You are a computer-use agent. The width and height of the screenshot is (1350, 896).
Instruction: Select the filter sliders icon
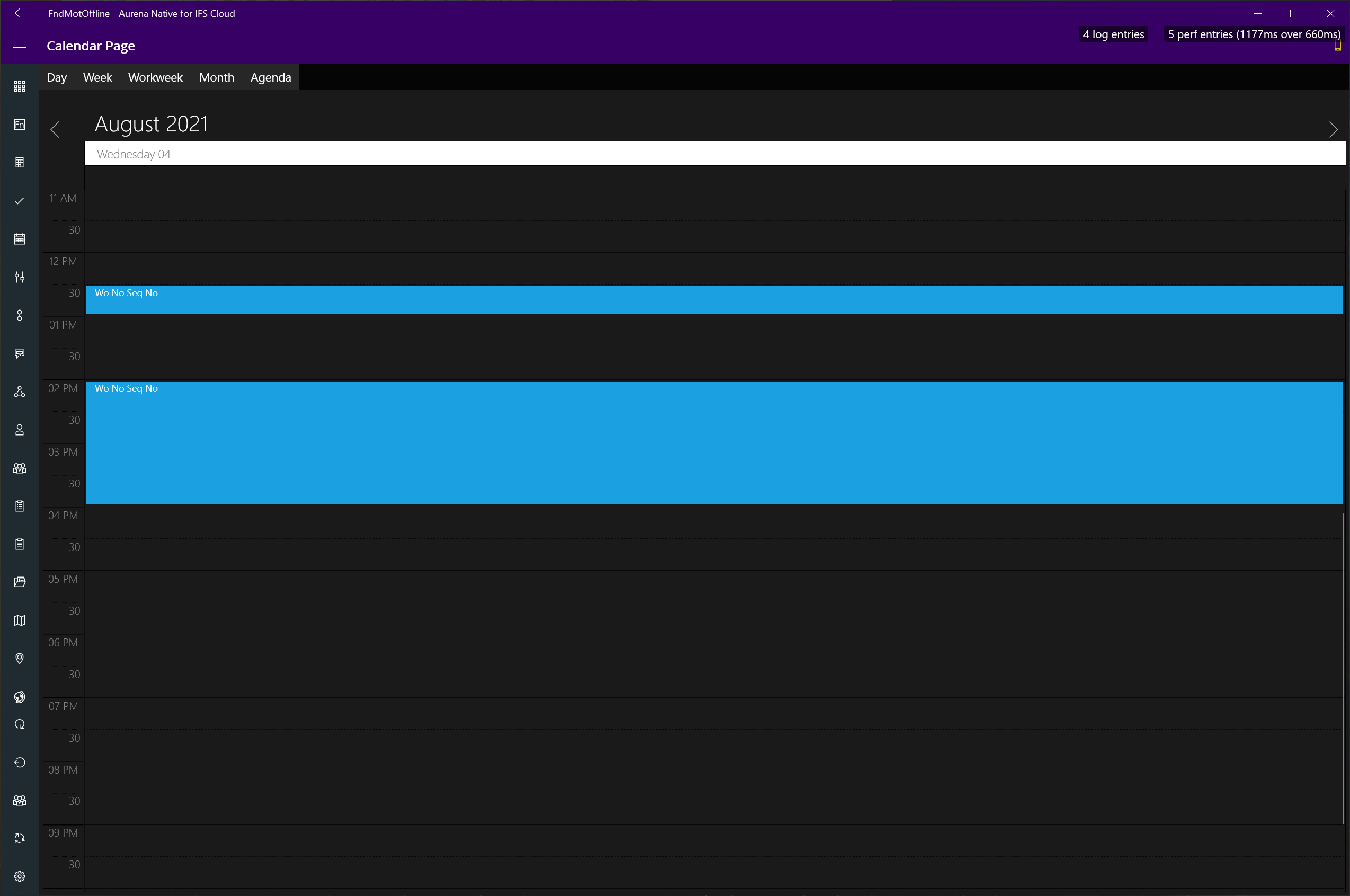click(20, 277)
